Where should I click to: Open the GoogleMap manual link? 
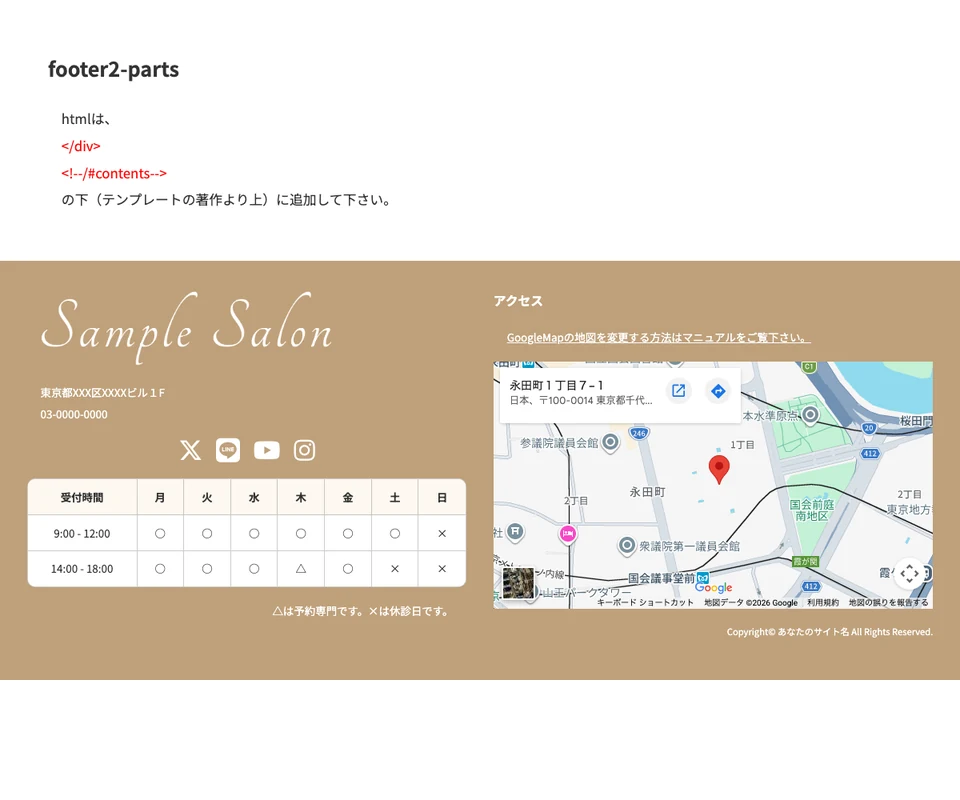click(658, 338)
